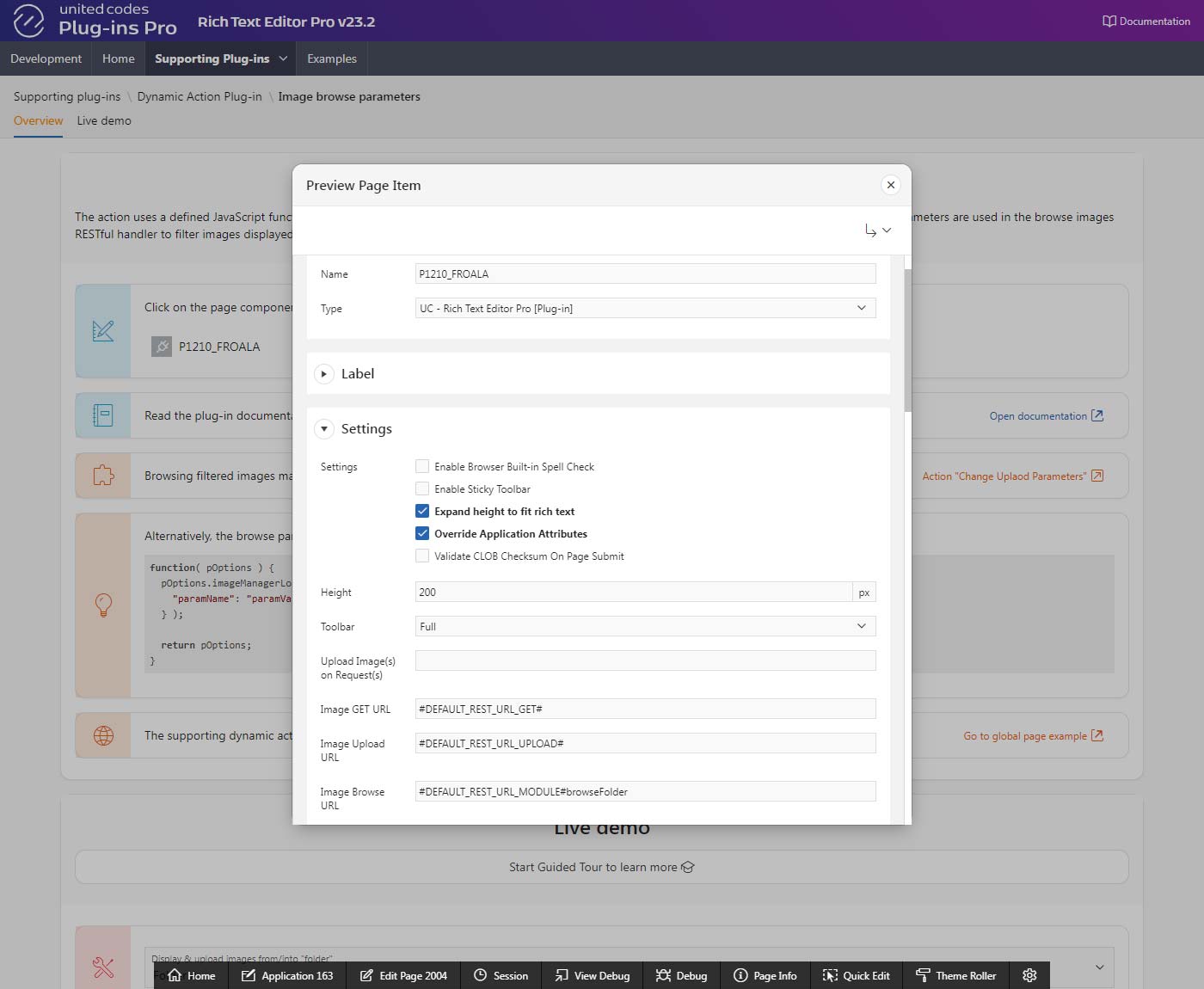Click the puzzle piece icon beside browsing filtered images
Viewport: 1204px width, 989px height.
click(103, 476)
